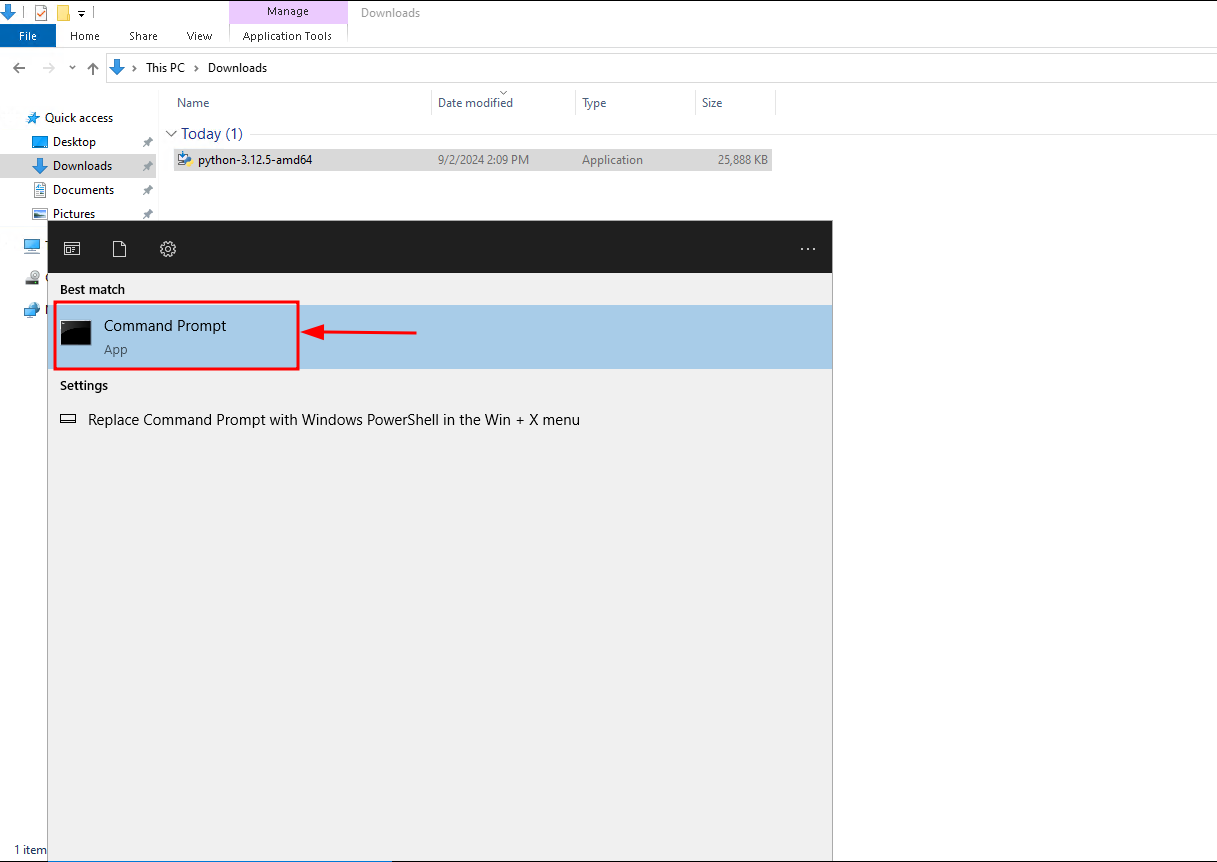Viewport: 1217px width, 862px height.
Task: Open the quick access toolbar customize dropdown
Action: (81, 13)
